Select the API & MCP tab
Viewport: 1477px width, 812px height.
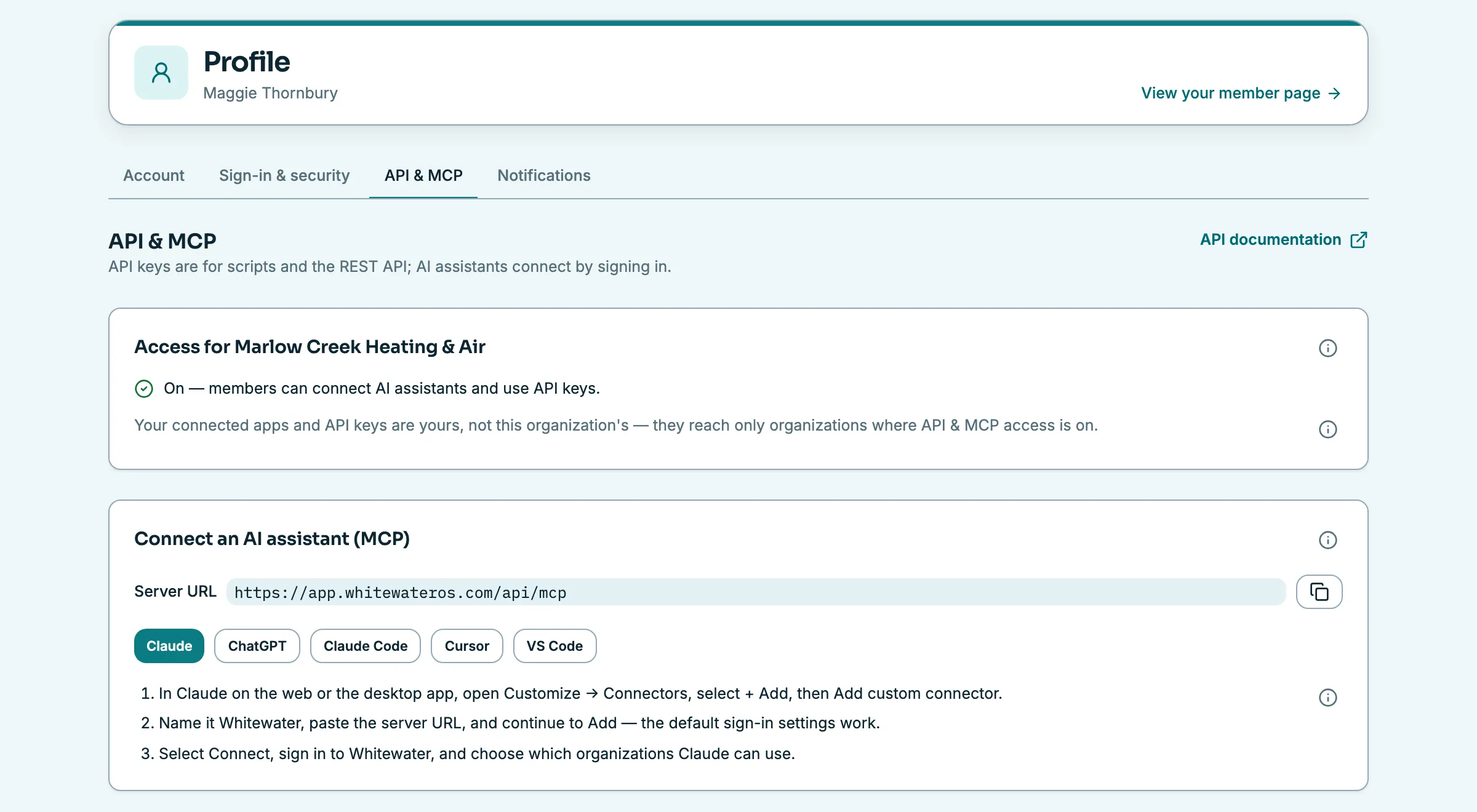point(423,175)
